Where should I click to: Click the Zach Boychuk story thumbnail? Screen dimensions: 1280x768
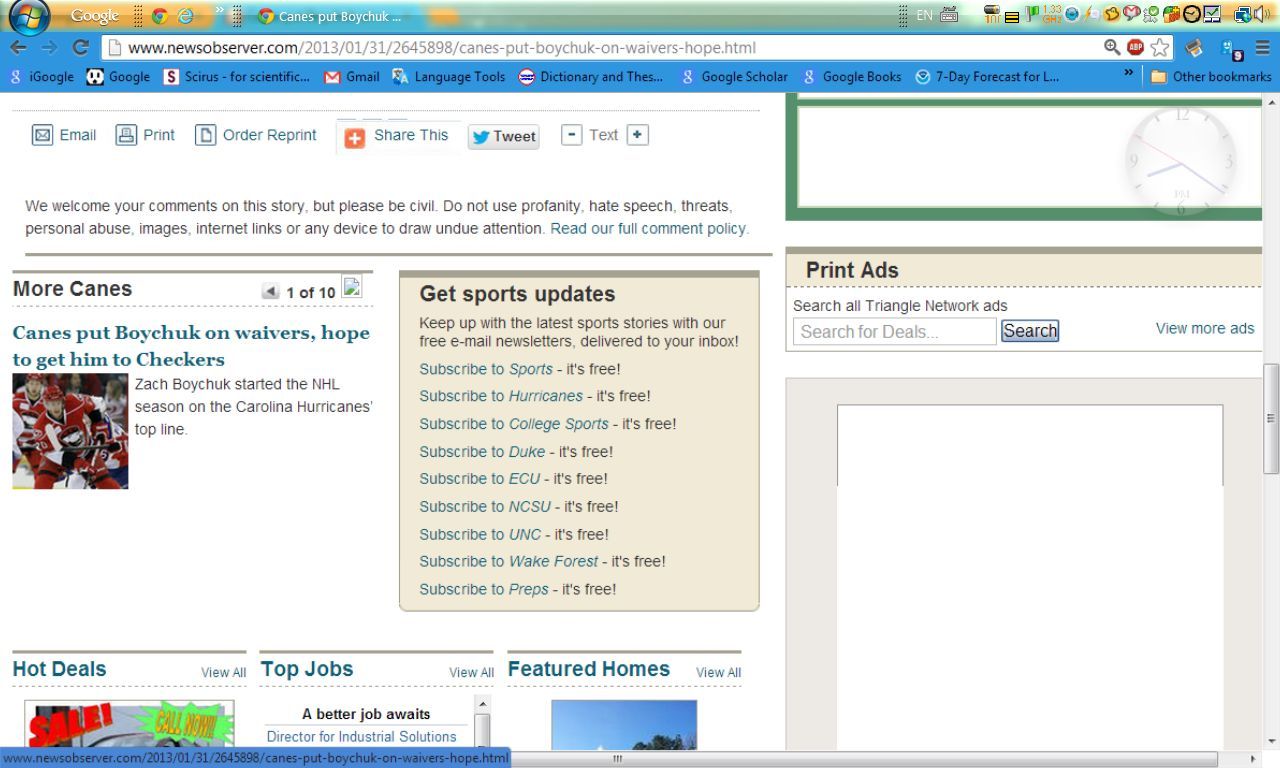pos(70,431)
